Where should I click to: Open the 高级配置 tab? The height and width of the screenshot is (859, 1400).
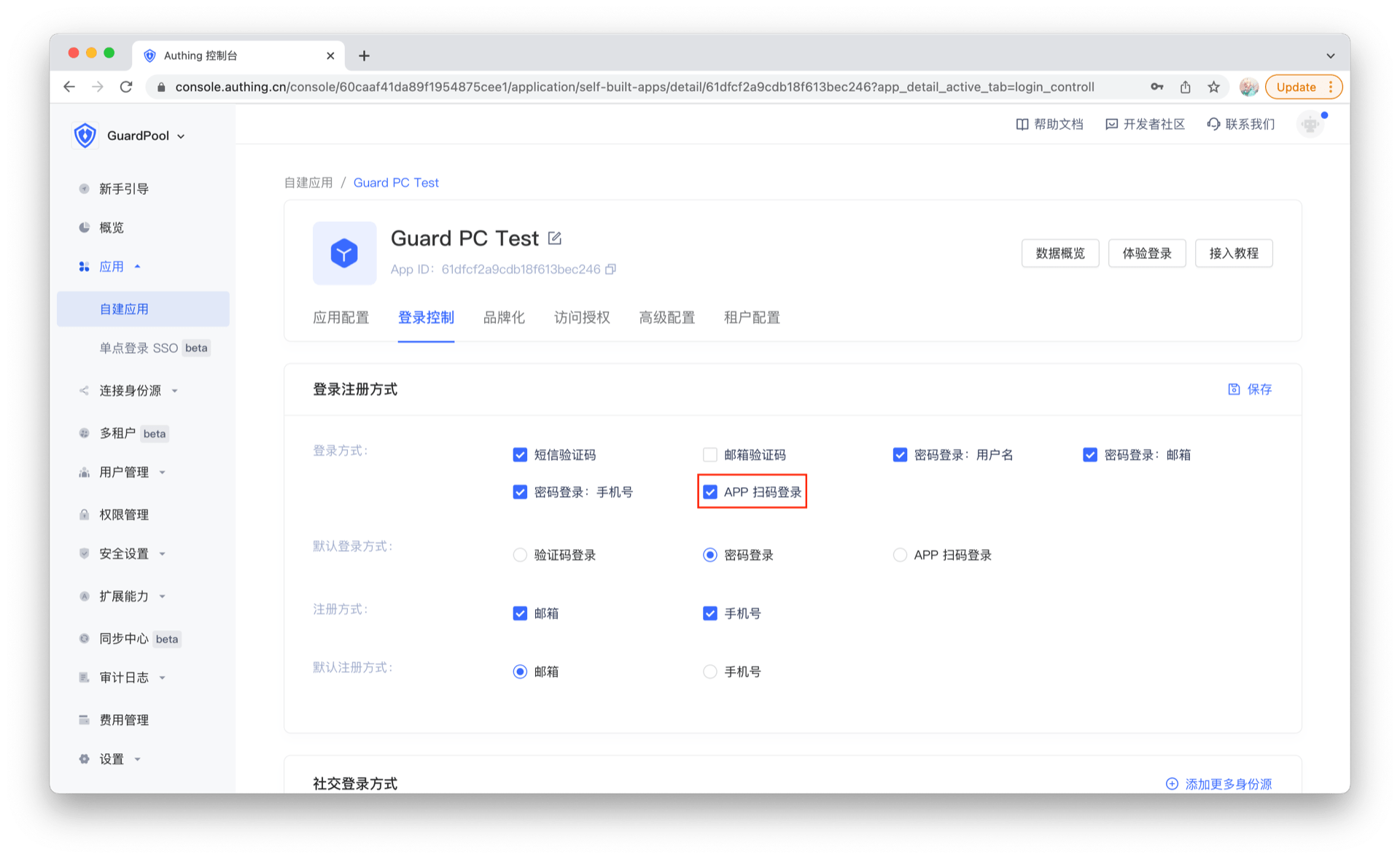(666, 317)
